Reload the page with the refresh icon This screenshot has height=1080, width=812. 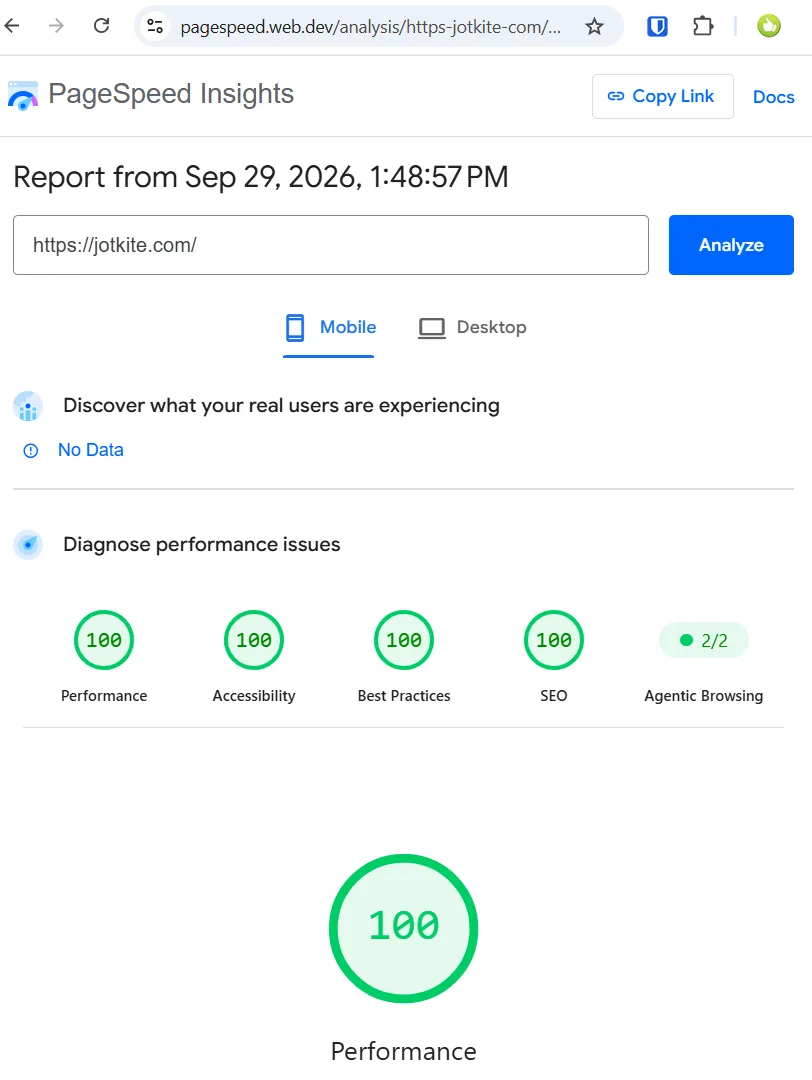click(102, 26)
